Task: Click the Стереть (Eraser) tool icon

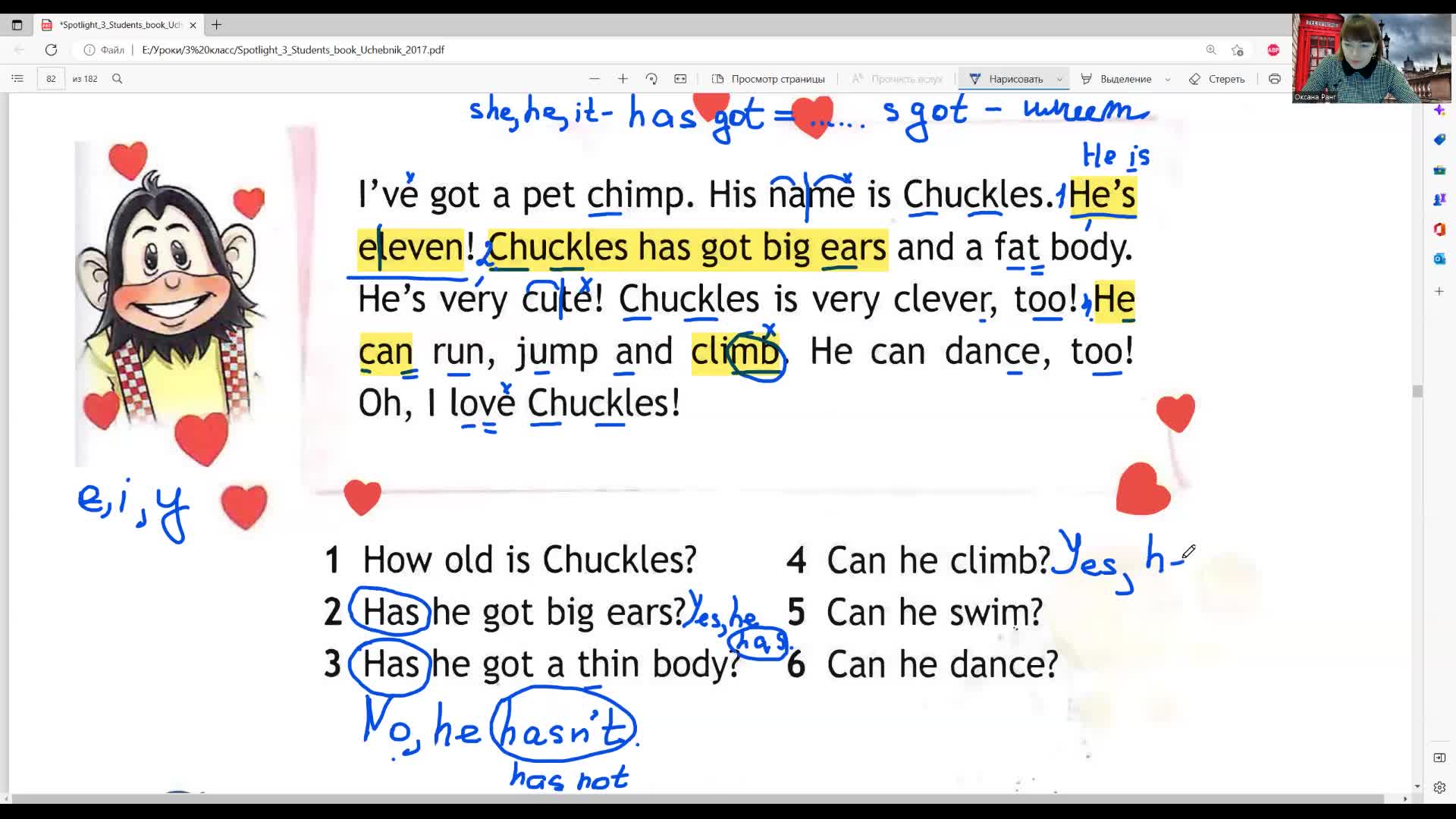Action: [x=1192, y=78]
